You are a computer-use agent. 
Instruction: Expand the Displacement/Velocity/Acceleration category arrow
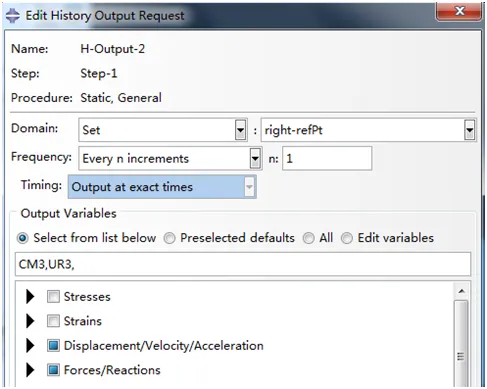(x=30, y=345)
